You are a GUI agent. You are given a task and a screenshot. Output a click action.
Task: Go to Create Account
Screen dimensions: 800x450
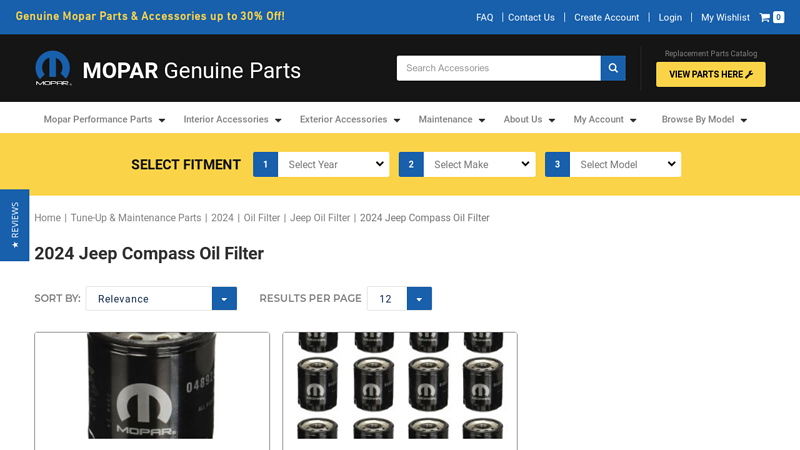[606, 17]
